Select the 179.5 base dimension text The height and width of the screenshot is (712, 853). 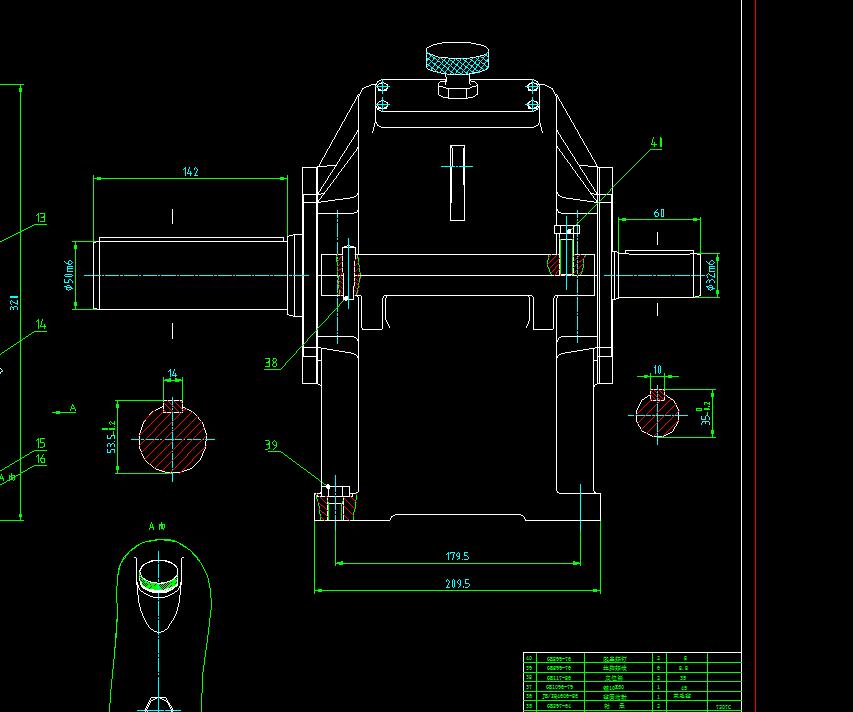pos(457,556)
